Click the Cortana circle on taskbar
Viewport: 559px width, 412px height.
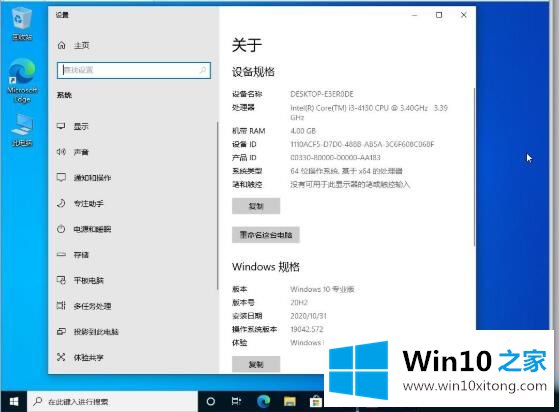click(x=211, y=402)
